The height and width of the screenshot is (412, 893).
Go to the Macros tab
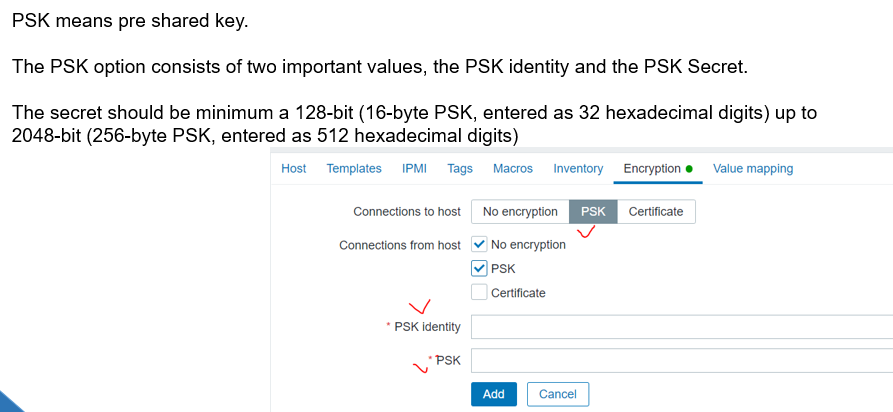[x=513, y=169]
